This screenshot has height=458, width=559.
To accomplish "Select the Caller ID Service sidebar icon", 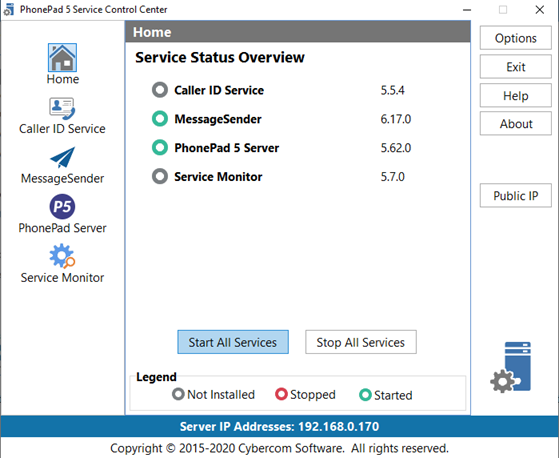I will point(62,108).
